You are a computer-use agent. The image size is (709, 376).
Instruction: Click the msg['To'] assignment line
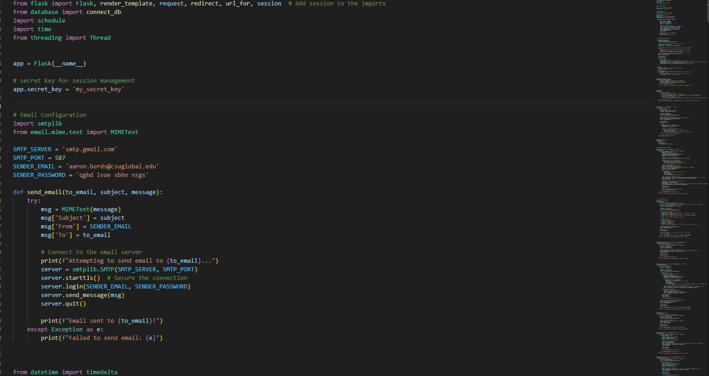[x=76, y=235]
